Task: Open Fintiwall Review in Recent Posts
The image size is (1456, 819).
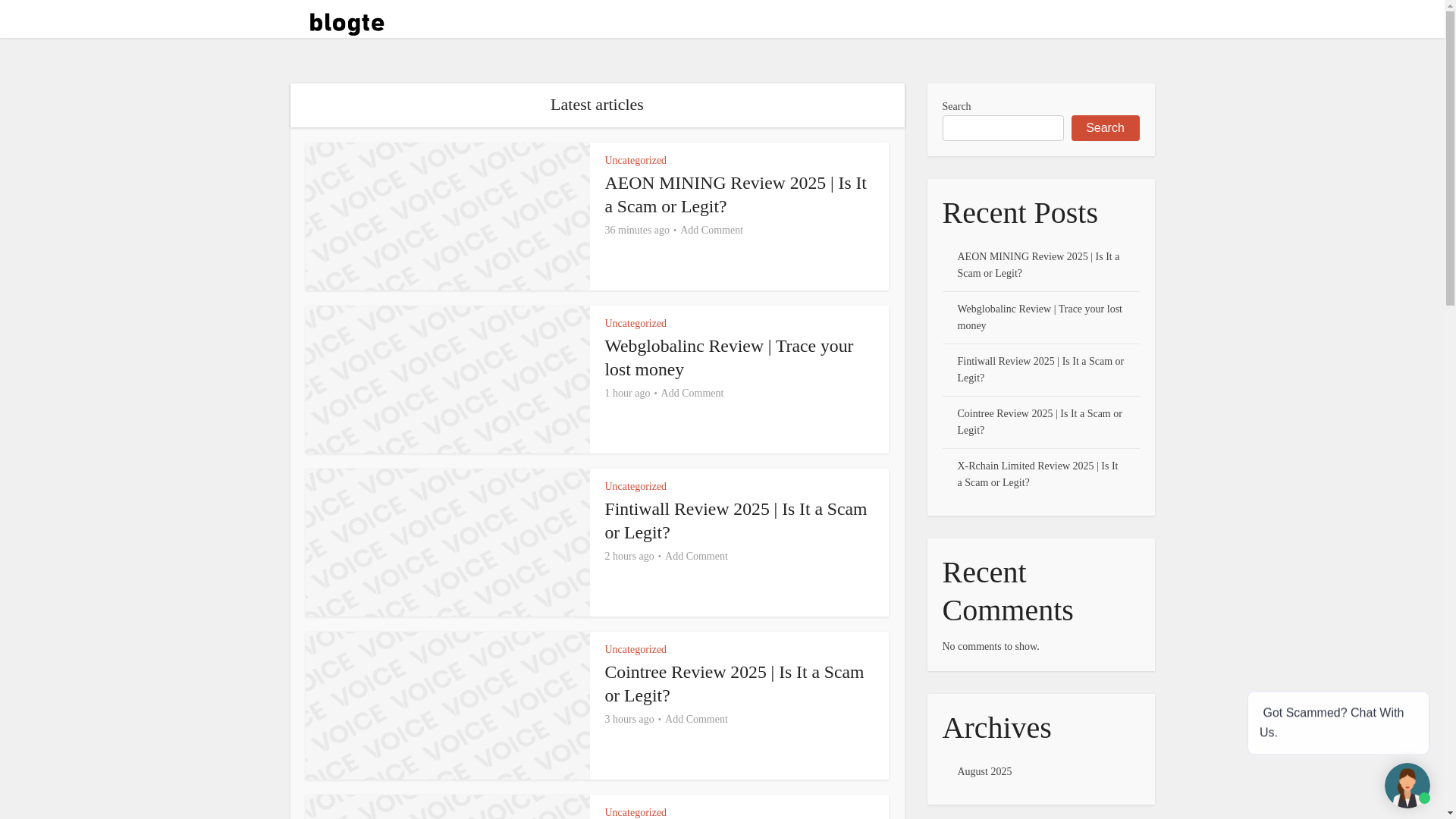Action: coord(1040,369)
